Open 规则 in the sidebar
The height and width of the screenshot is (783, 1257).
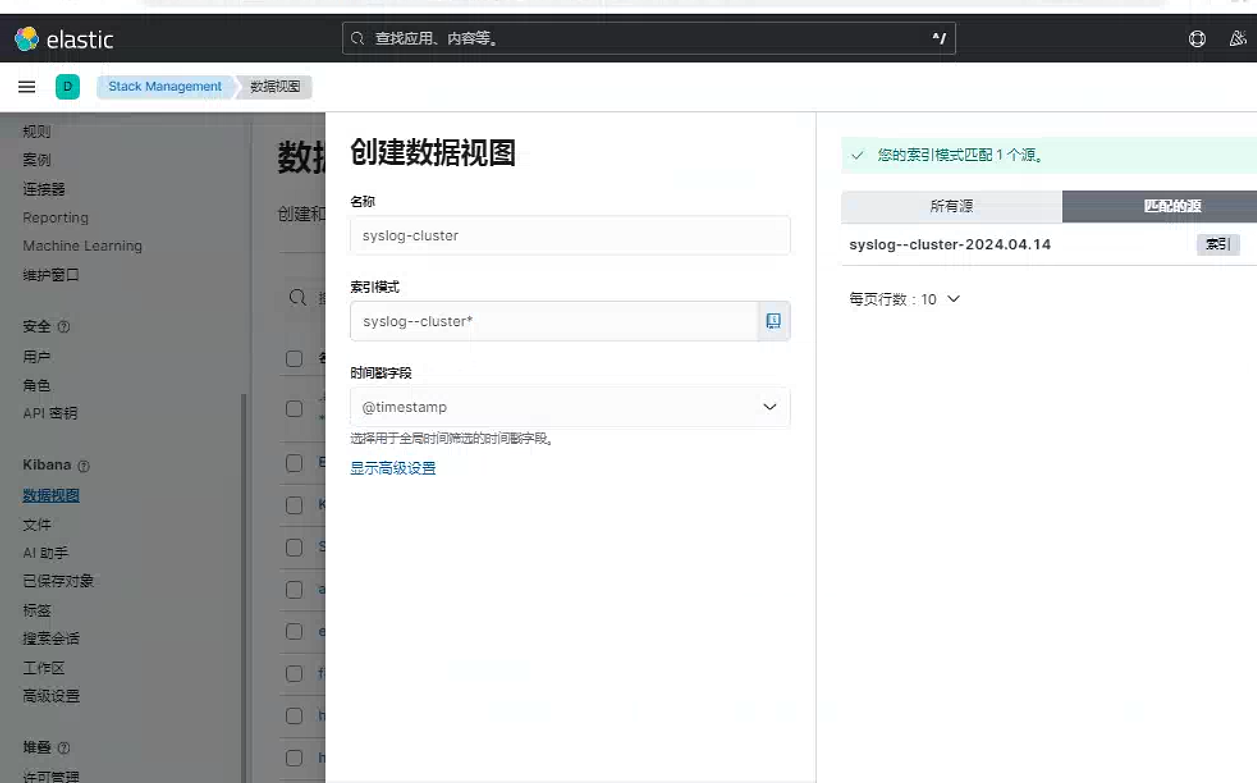coord(37,131)
